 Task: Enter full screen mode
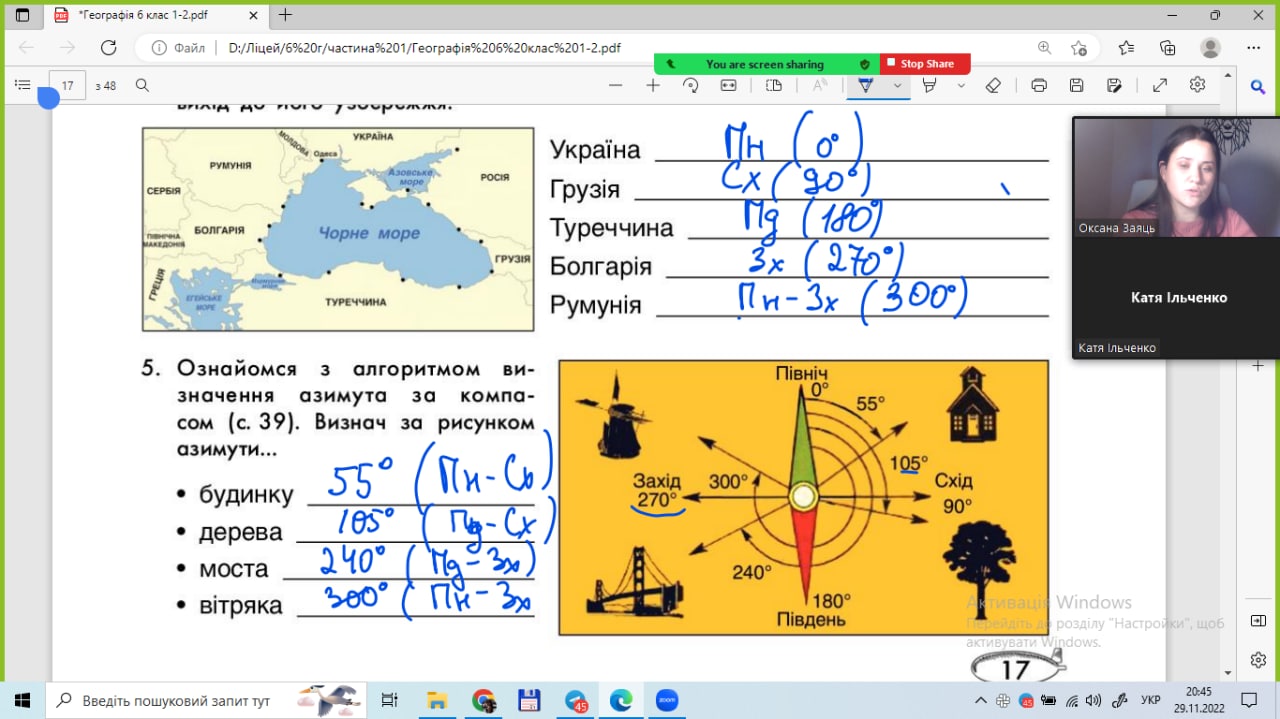[x=1160, y=86]
